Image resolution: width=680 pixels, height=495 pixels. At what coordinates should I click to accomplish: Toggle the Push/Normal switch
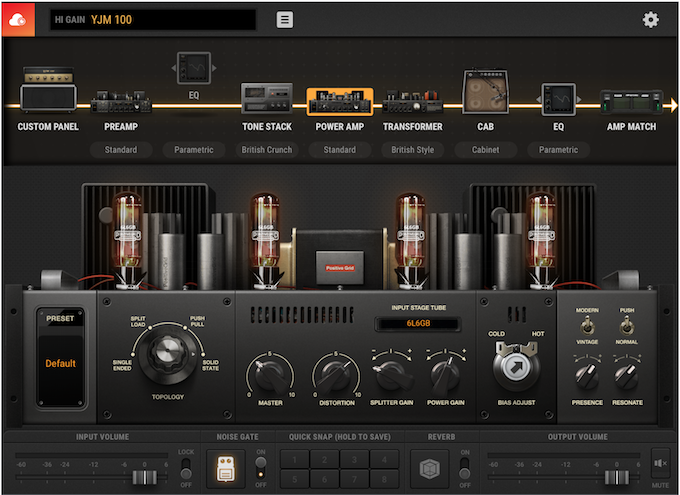[x=626, y=326]
